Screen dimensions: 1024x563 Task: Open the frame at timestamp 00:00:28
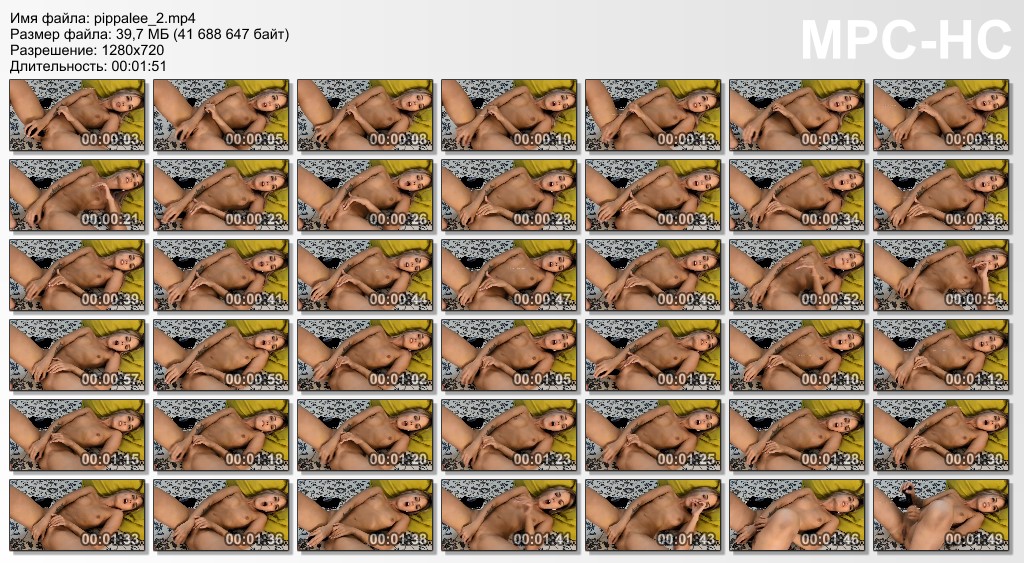tap(509, 195)
